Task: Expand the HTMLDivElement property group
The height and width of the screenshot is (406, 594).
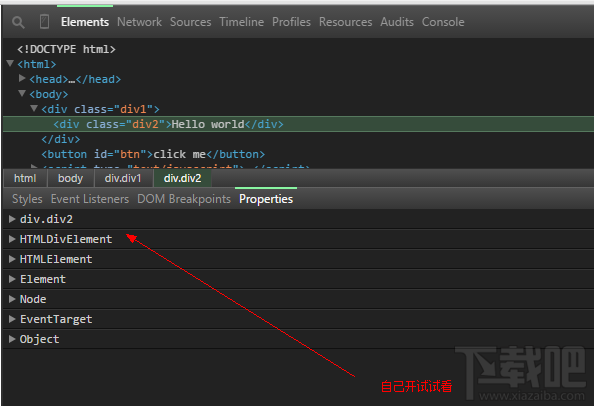Action: [12, 239]
